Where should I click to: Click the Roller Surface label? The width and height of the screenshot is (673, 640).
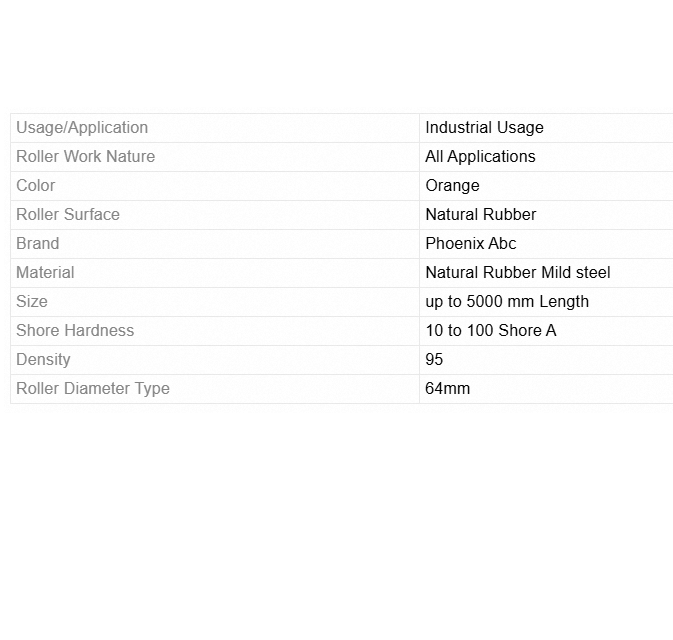(68, 215)
